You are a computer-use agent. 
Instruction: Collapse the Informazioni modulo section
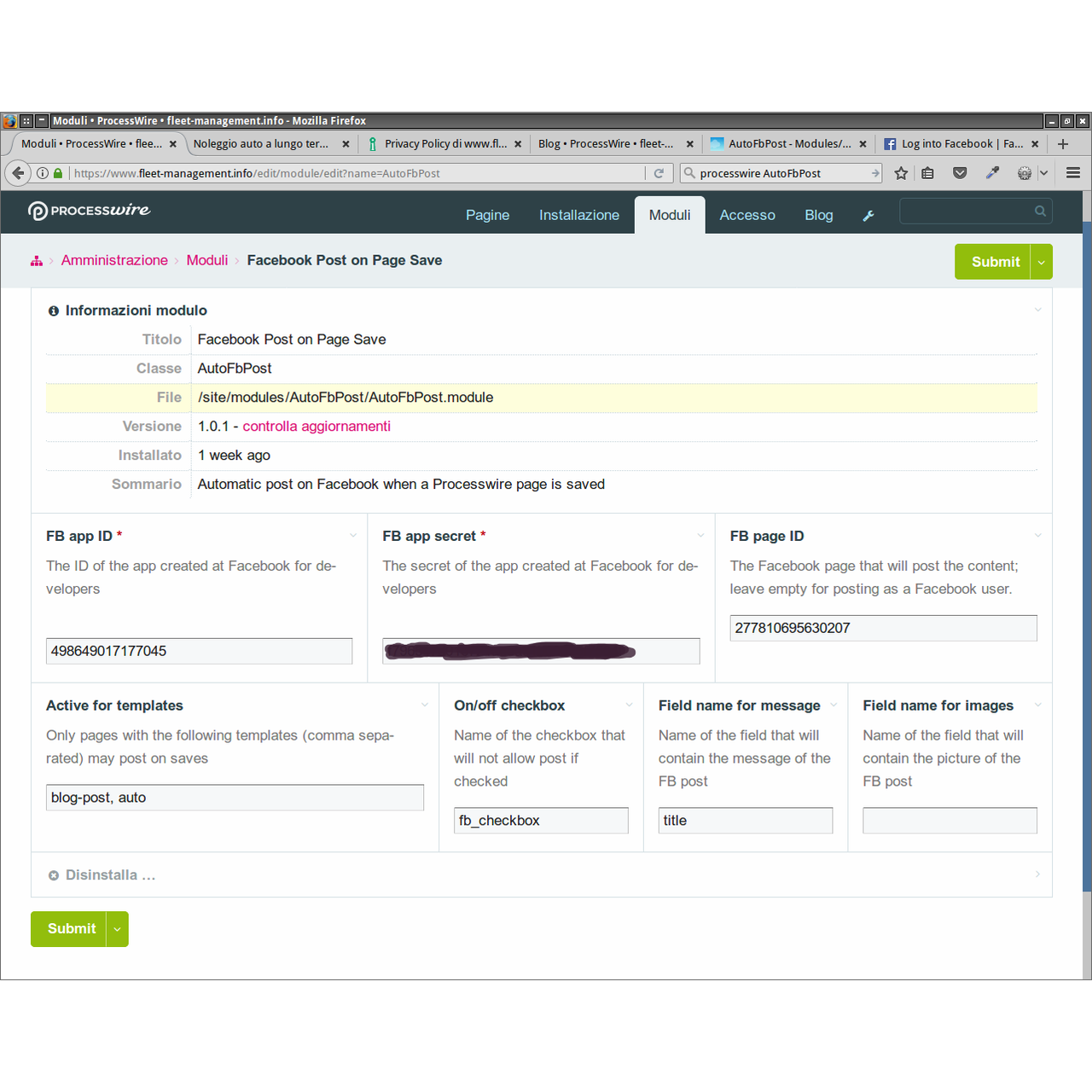pos(1037,311)
